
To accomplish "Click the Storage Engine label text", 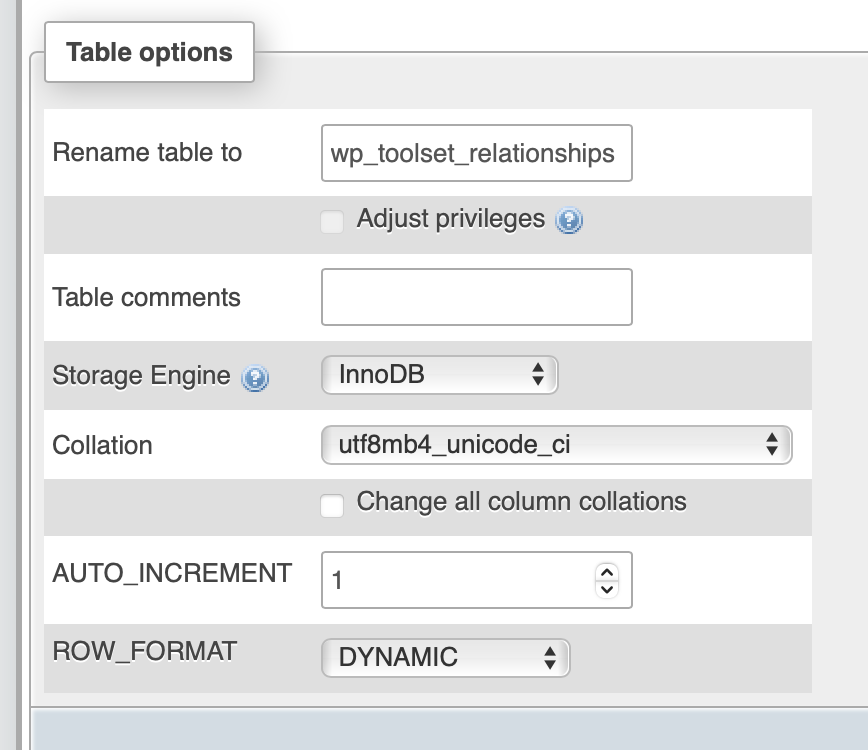I will [x=141, y=376].
